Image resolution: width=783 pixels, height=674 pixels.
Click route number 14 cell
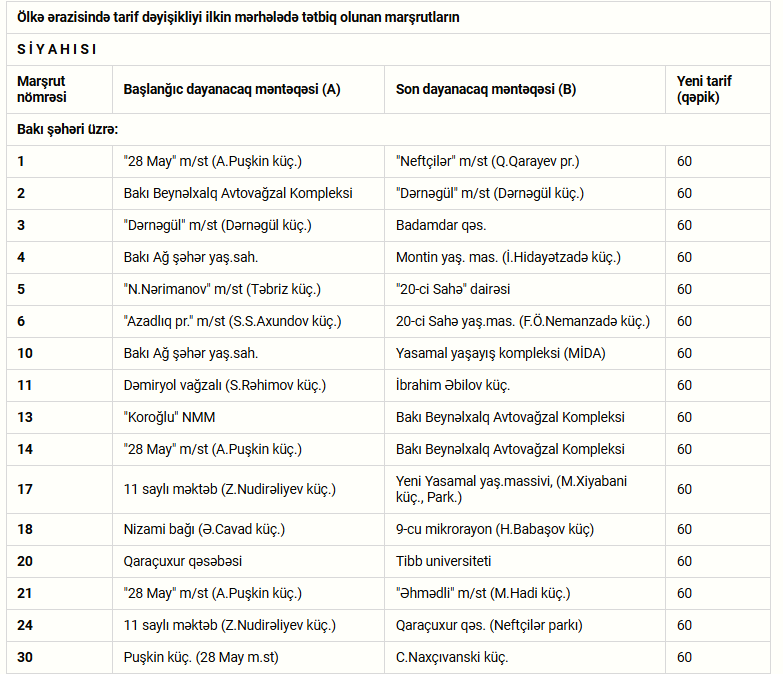coord(59,449)
